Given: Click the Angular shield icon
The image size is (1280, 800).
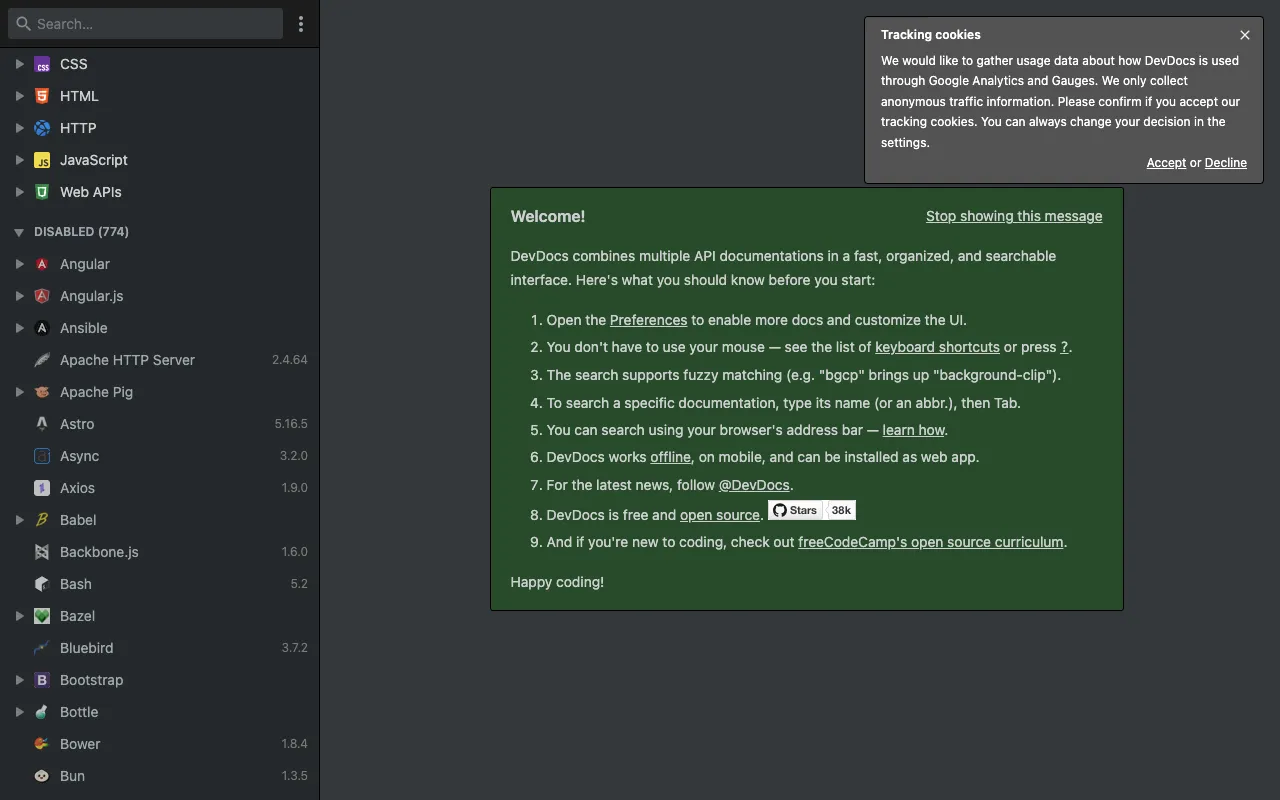Looking at the screenshot, I should (42, 264).
